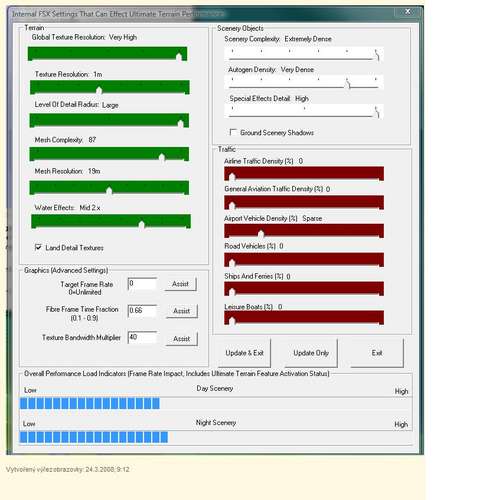
Task: Toggle the Land Detail Textures checkbox
Action: [38, 247]
